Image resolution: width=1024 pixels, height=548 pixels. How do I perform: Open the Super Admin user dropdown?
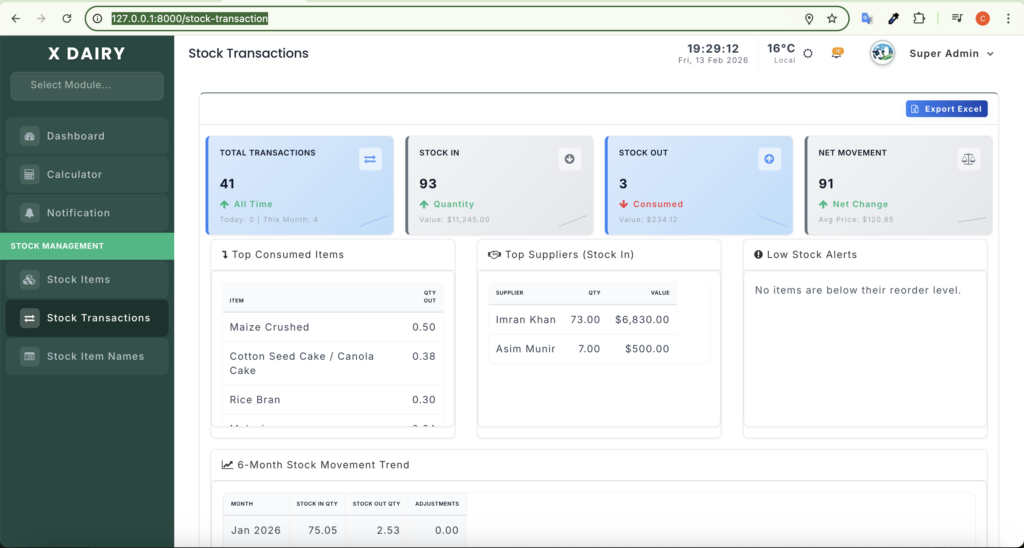pos(951,54)
